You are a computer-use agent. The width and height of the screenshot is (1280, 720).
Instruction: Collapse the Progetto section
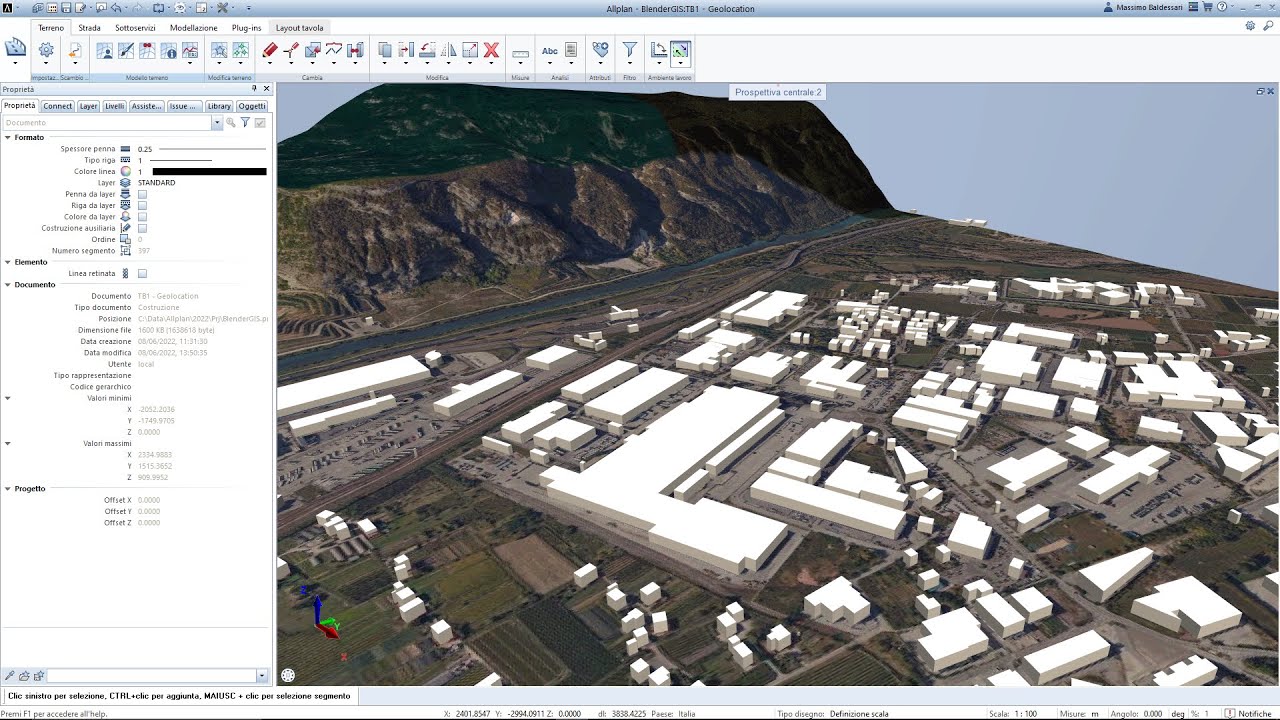pyautogui.click(x=8, y=489)
